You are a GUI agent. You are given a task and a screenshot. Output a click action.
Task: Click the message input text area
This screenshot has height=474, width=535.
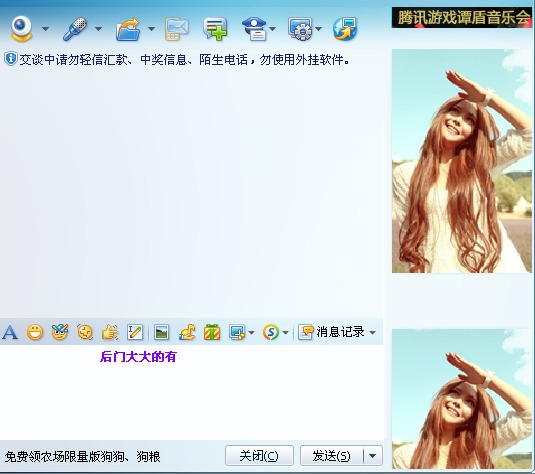191,392
